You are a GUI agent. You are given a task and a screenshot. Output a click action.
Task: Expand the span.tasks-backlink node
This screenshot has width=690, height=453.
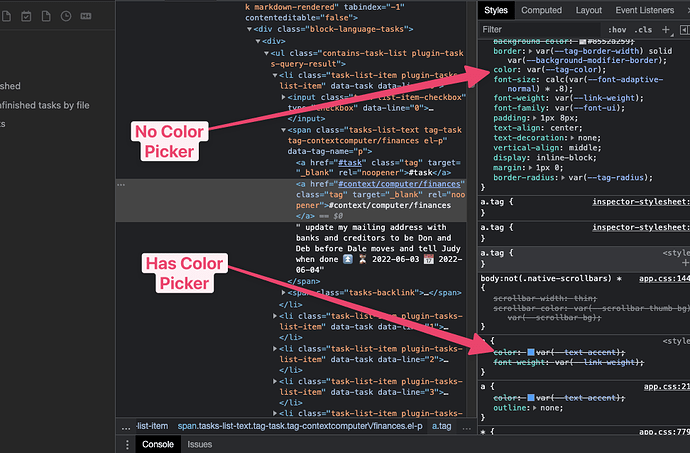point(283,292)
